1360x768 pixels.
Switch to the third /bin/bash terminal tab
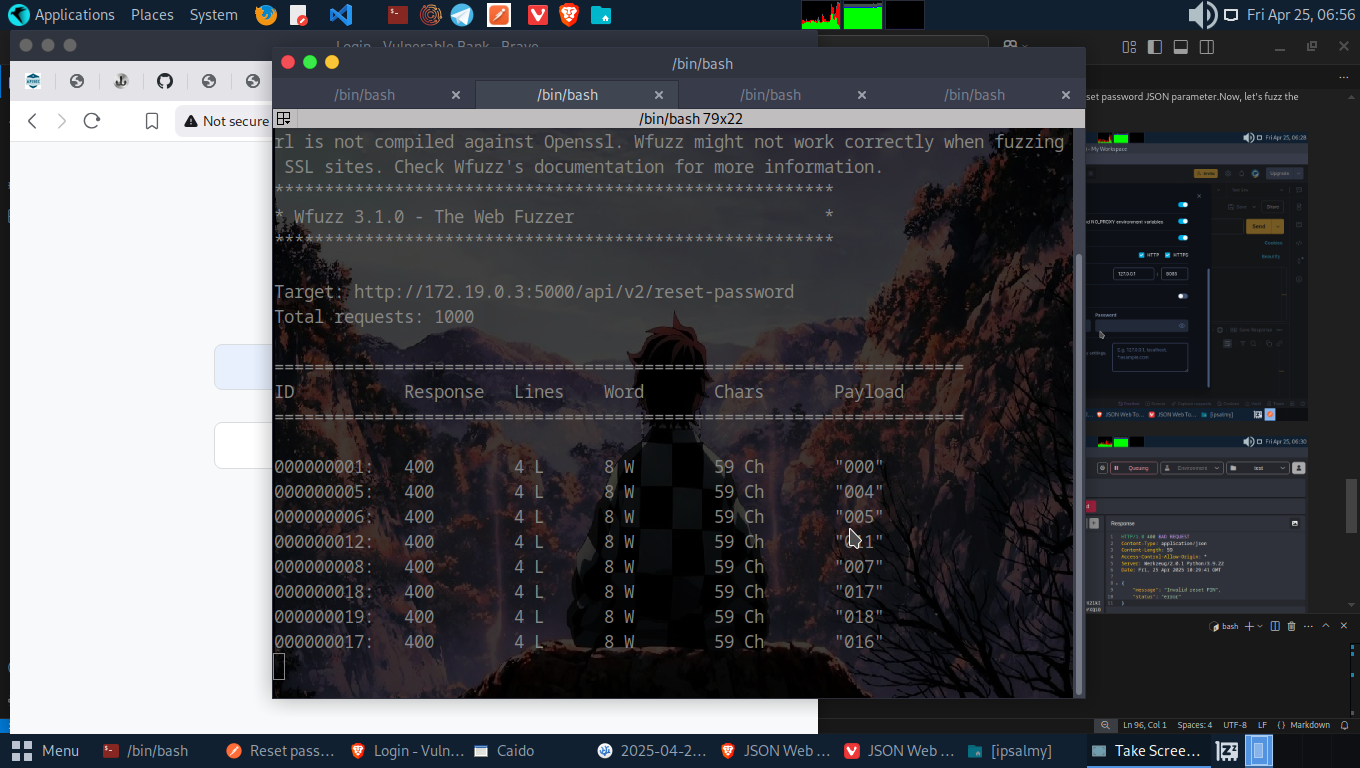click(770, 95)
